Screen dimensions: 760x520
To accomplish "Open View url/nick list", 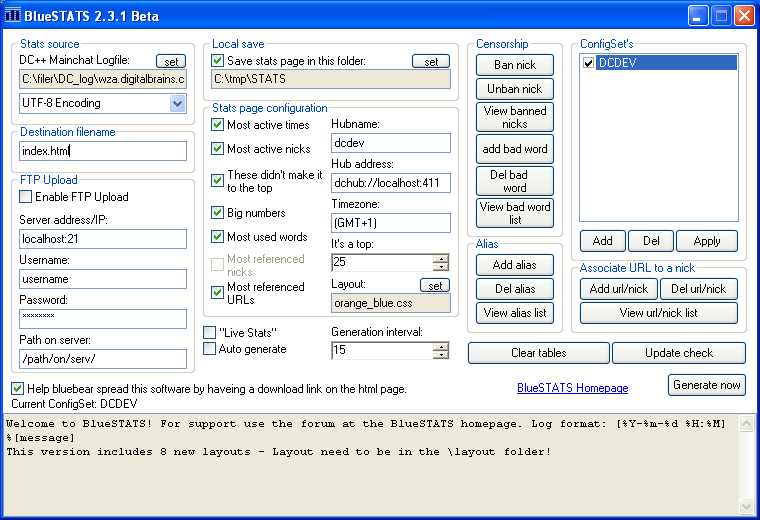I will click(659, 313).
